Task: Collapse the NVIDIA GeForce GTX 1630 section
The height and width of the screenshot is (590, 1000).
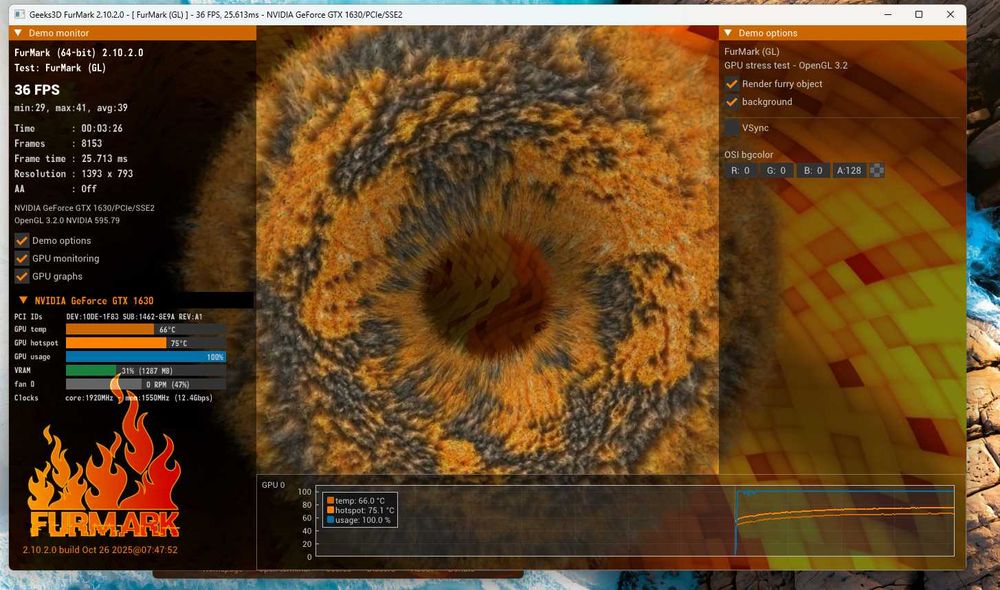Action: point(24,300)
